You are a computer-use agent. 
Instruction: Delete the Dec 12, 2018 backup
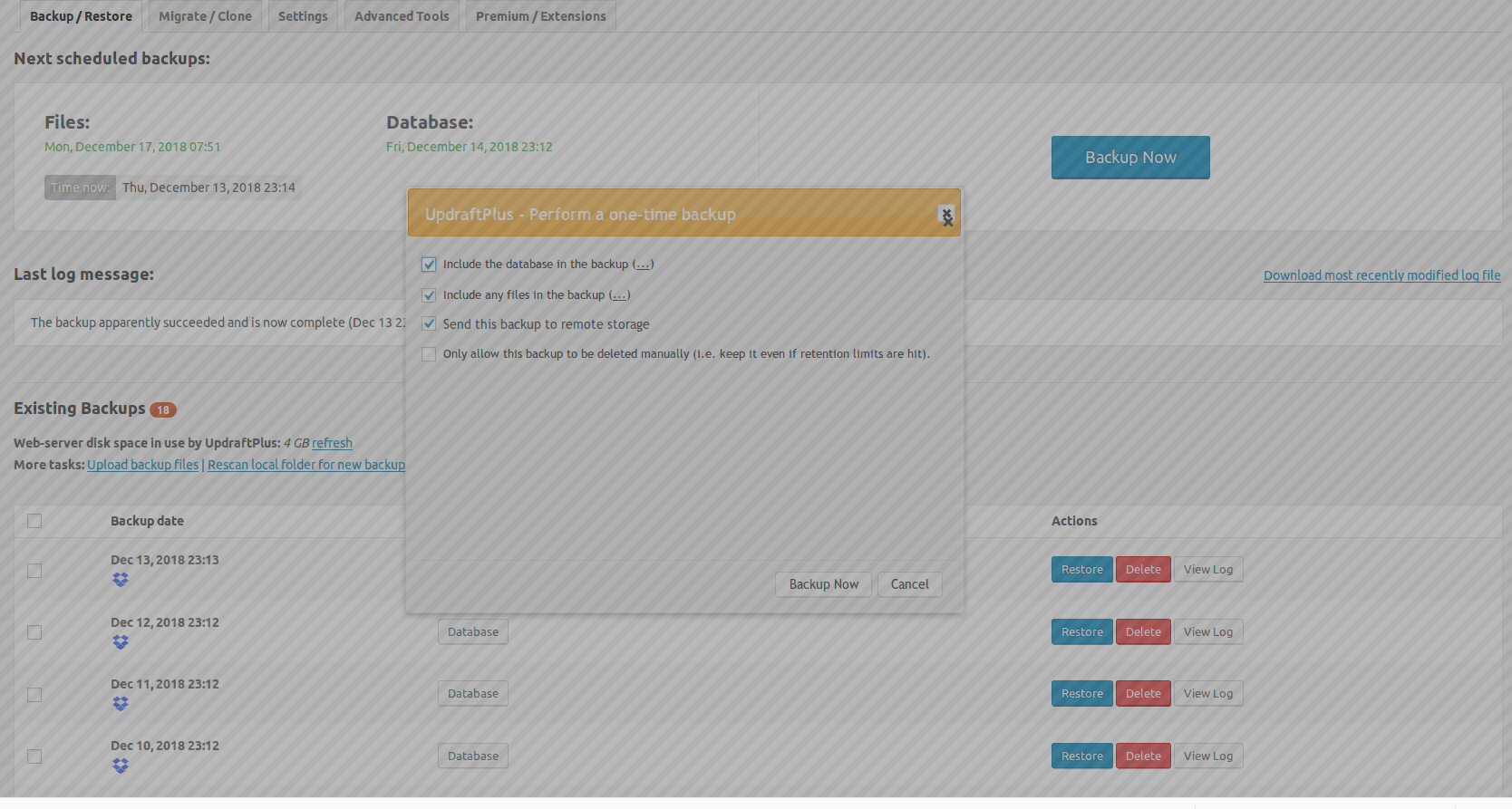tap(1143, 632)
